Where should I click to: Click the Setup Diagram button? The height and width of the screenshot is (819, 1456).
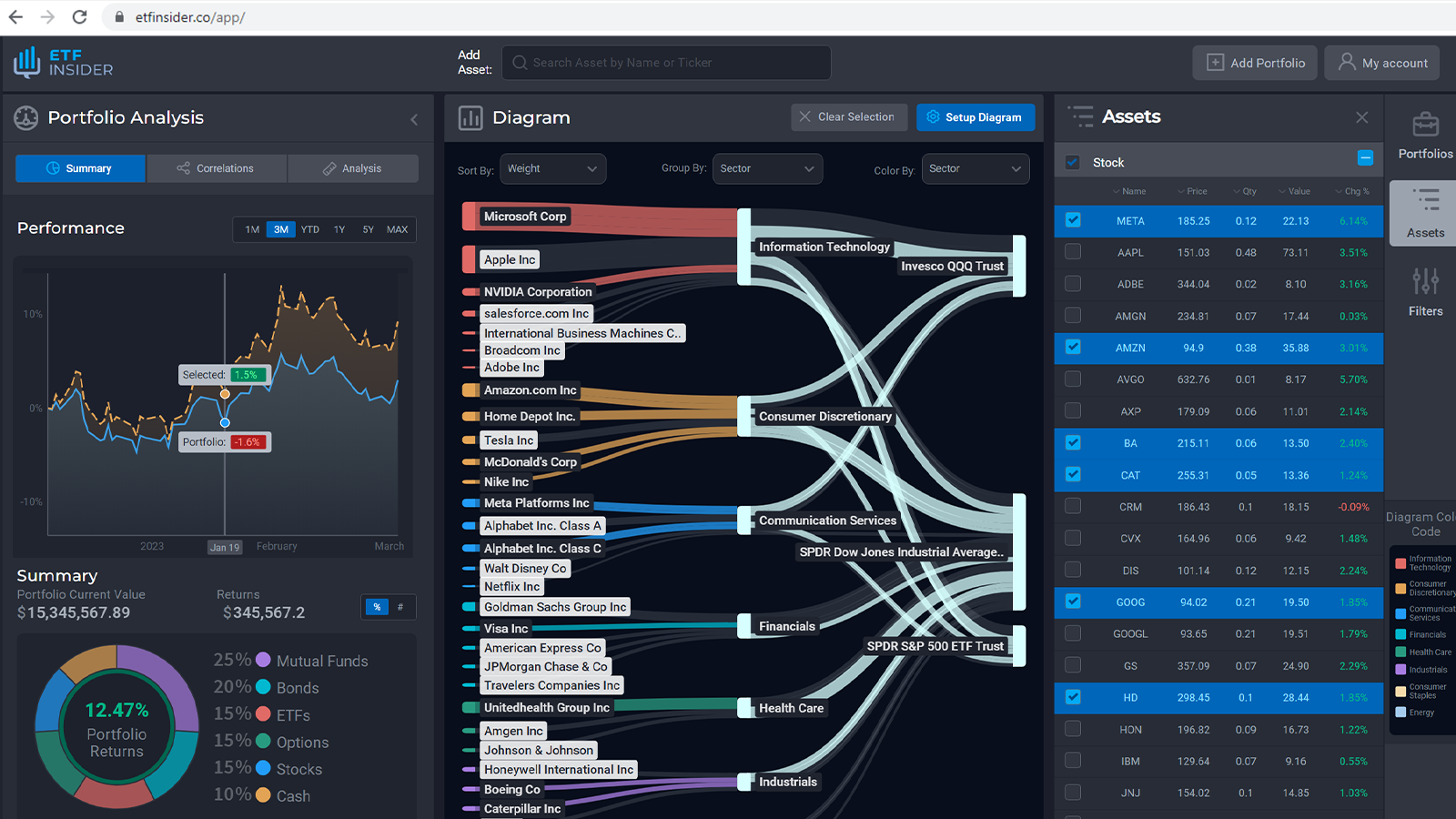pos(976,116)
